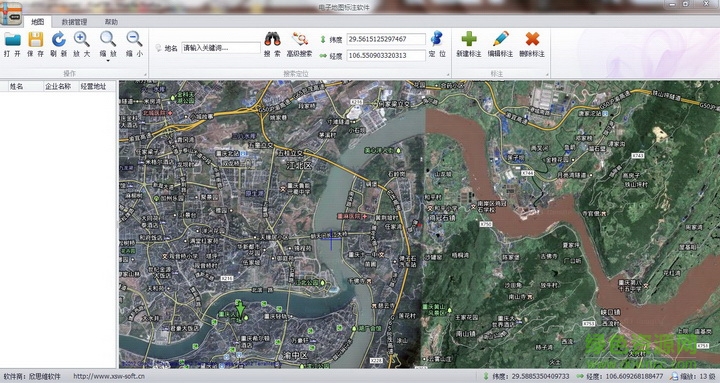Open 高级搜索 advanced search
Image resolution: width=720 pixels, height=383 pixels.
click(299, 45)
